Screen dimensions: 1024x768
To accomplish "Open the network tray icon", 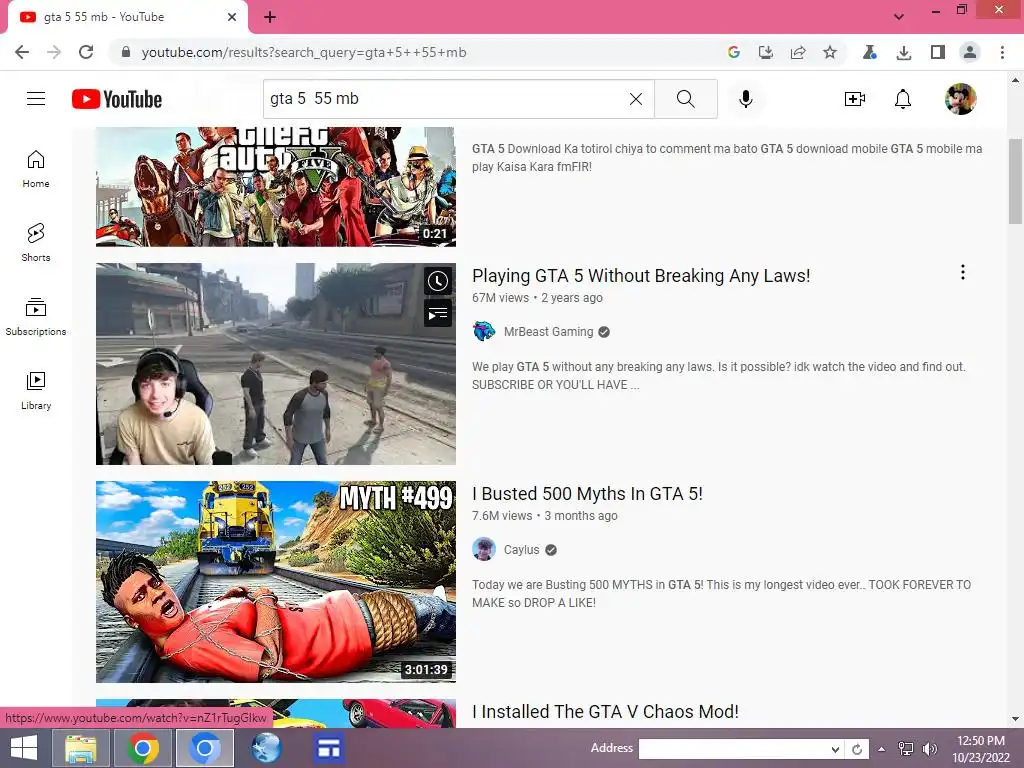I will (905, 749).
